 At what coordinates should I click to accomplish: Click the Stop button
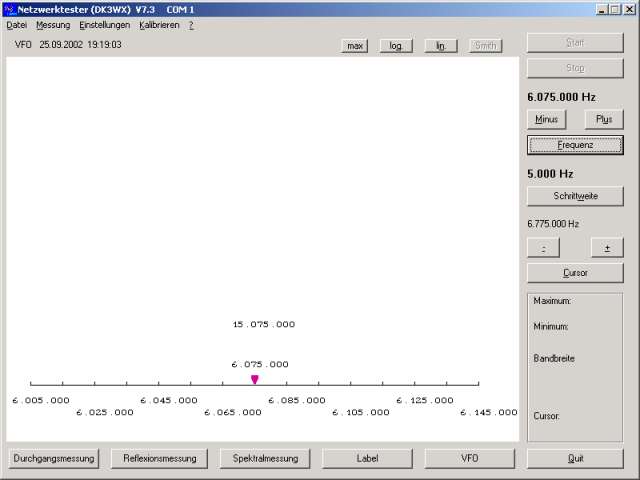[575, 68]
